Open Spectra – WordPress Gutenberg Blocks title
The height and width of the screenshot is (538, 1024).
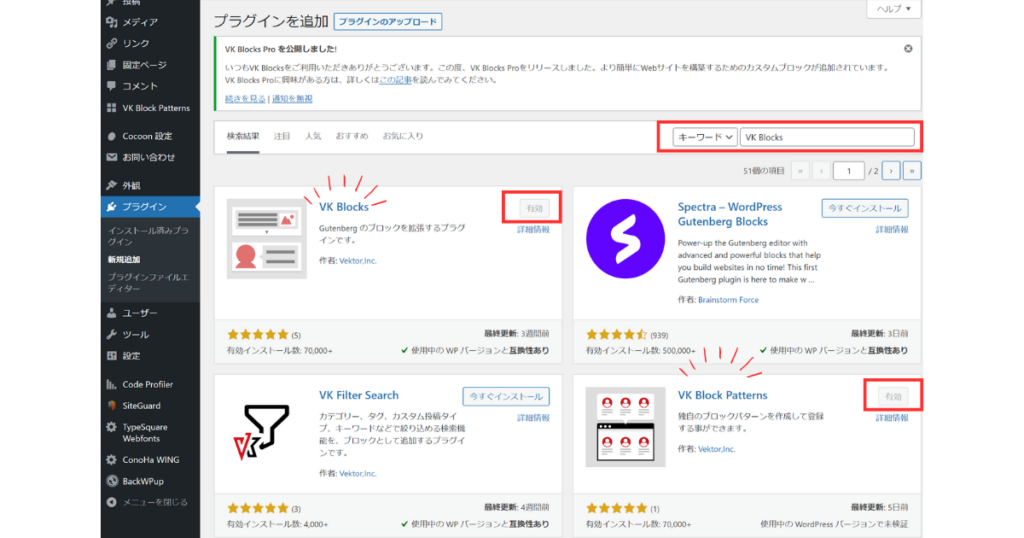click(729, 214)
